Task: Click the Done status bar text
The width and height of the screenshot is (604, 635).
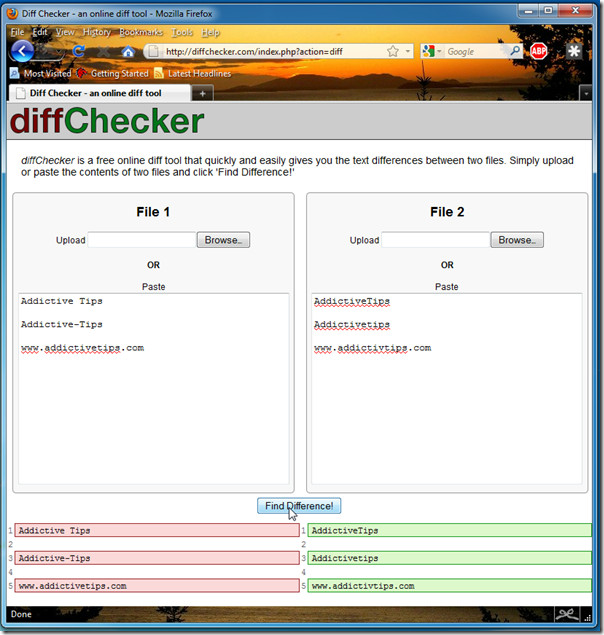Action: (21, 614)
